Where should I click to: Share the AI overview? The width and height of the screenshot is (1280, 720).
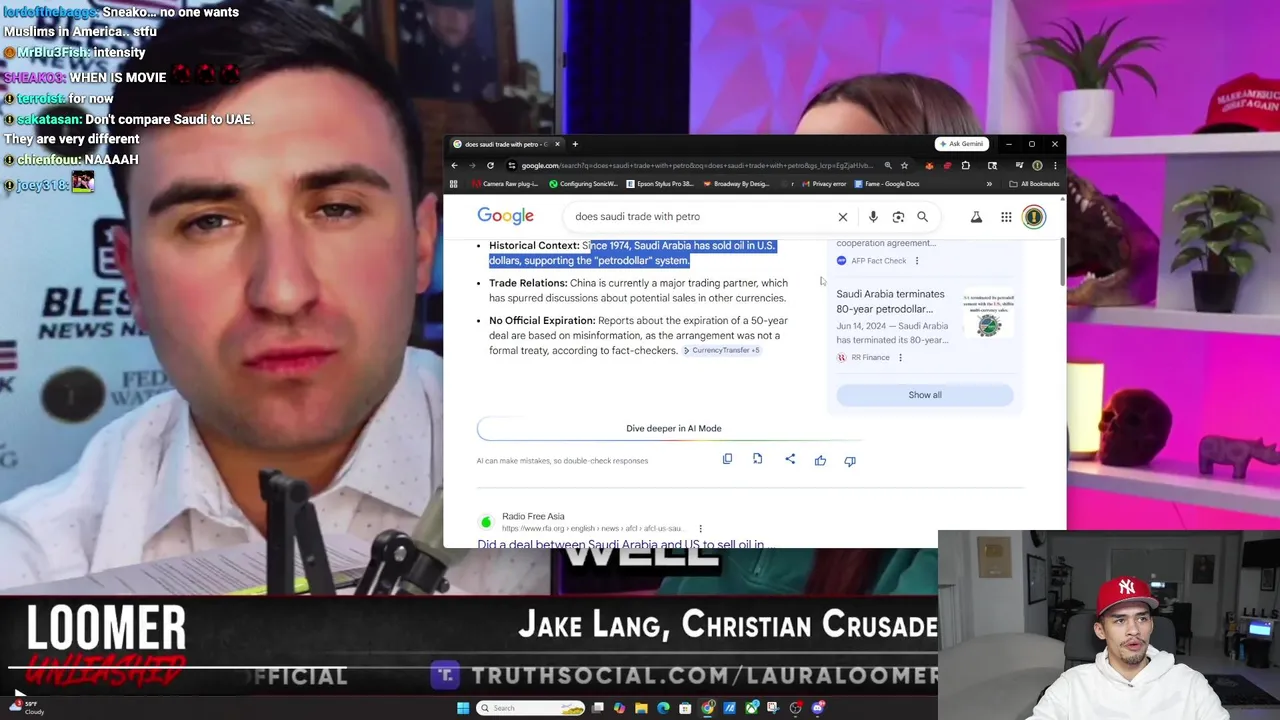790,459
